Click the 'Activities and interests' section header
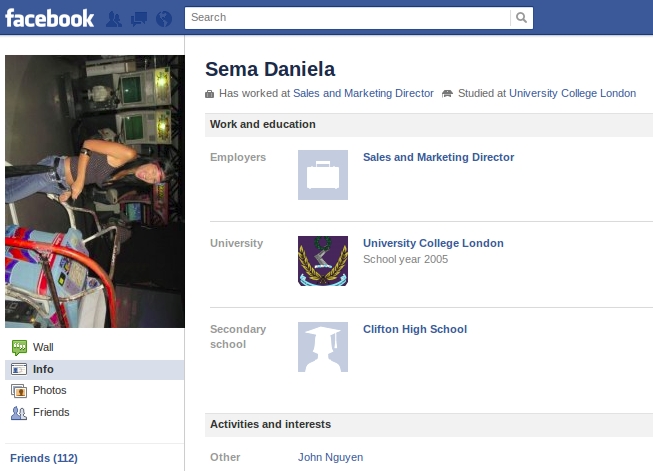Screen dimensions: 653x471 coord(429,424)
